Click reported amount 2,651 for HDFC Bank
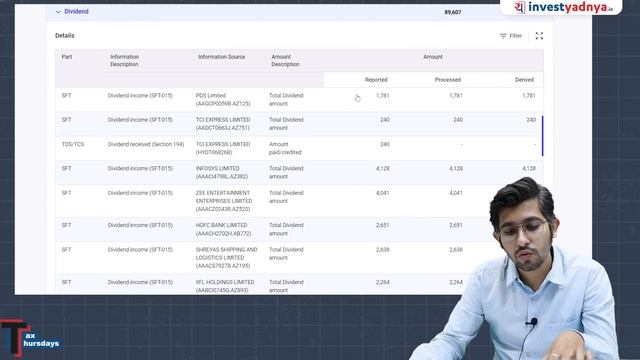Screen dimensions: 640x360 382,225
